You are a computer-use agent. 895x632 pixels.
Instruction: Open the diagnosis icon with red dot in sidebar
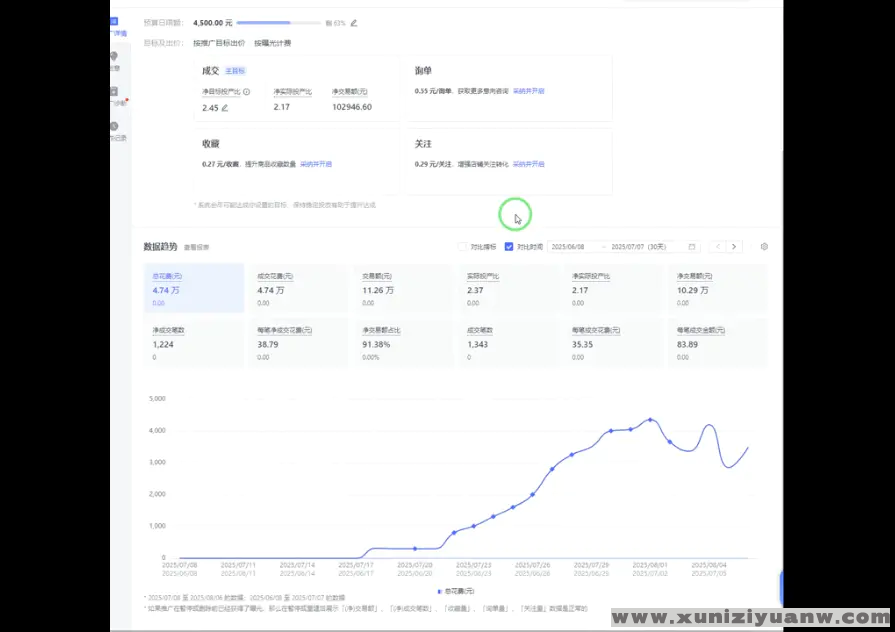pos(114,92)
